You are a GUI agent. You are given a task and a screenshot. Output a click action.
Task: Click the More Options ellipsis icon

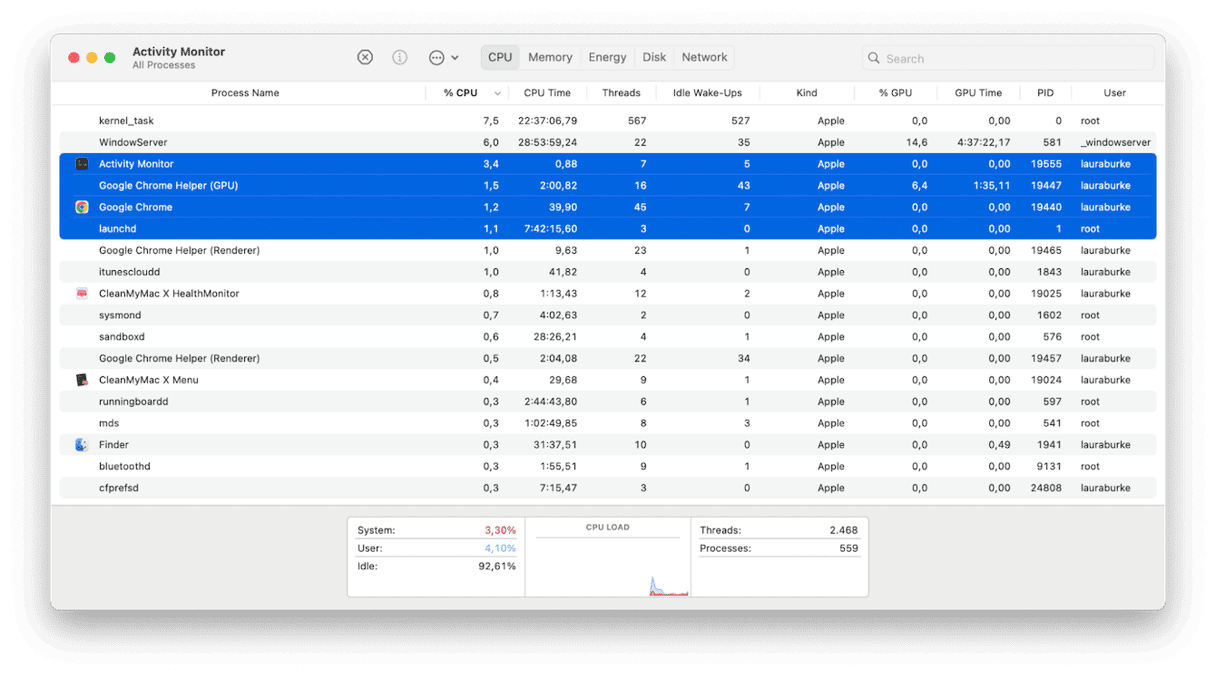(436, 57)
